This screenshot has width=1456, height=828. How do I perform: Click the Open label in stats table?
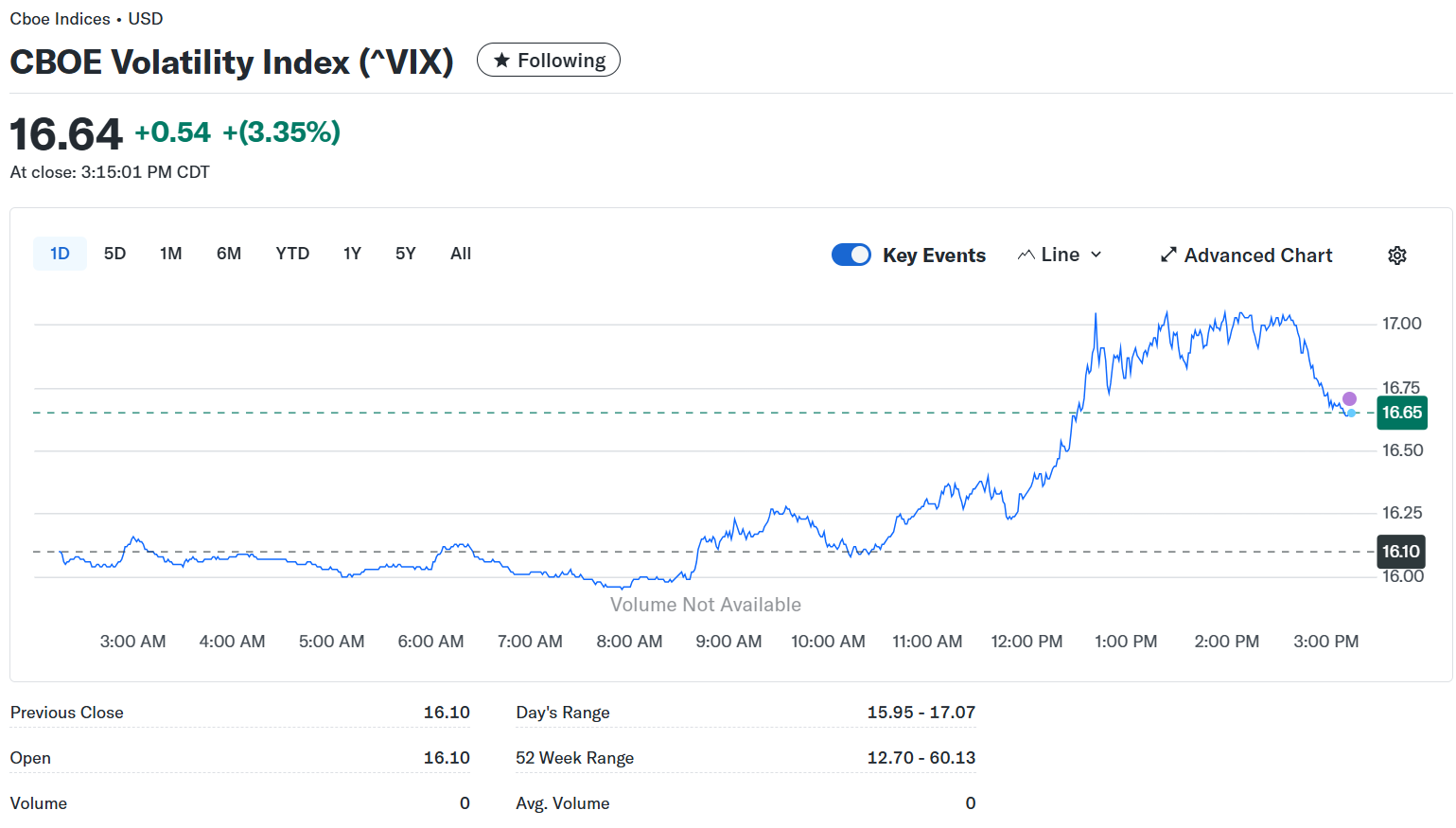pos(30,758)
